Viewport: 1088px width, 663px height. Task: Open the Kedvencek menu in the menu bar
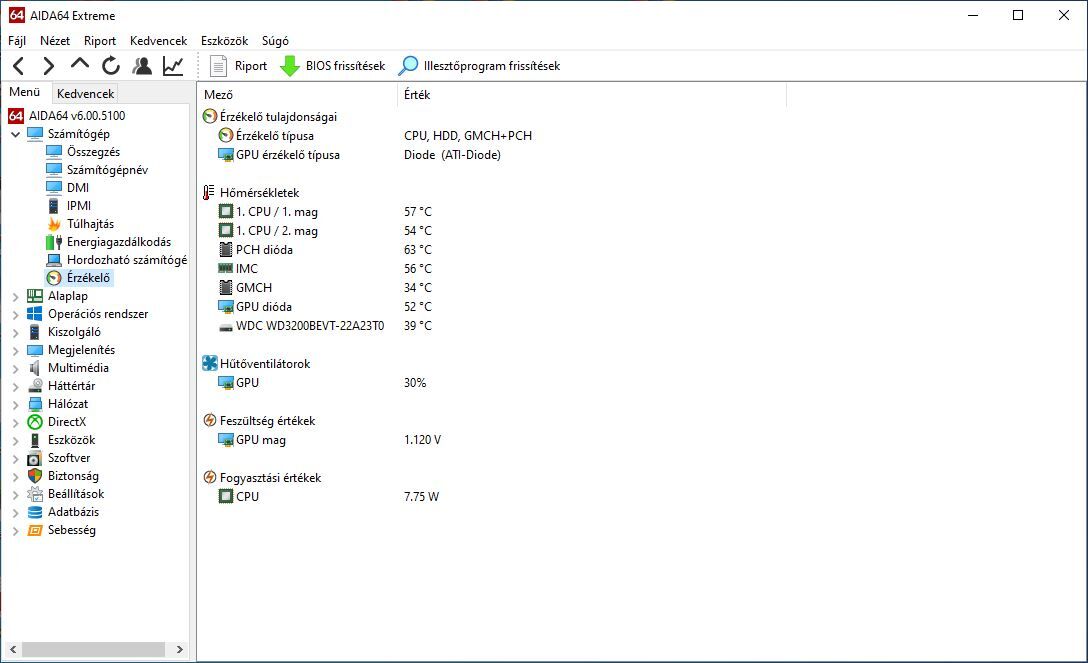(158, 41)
